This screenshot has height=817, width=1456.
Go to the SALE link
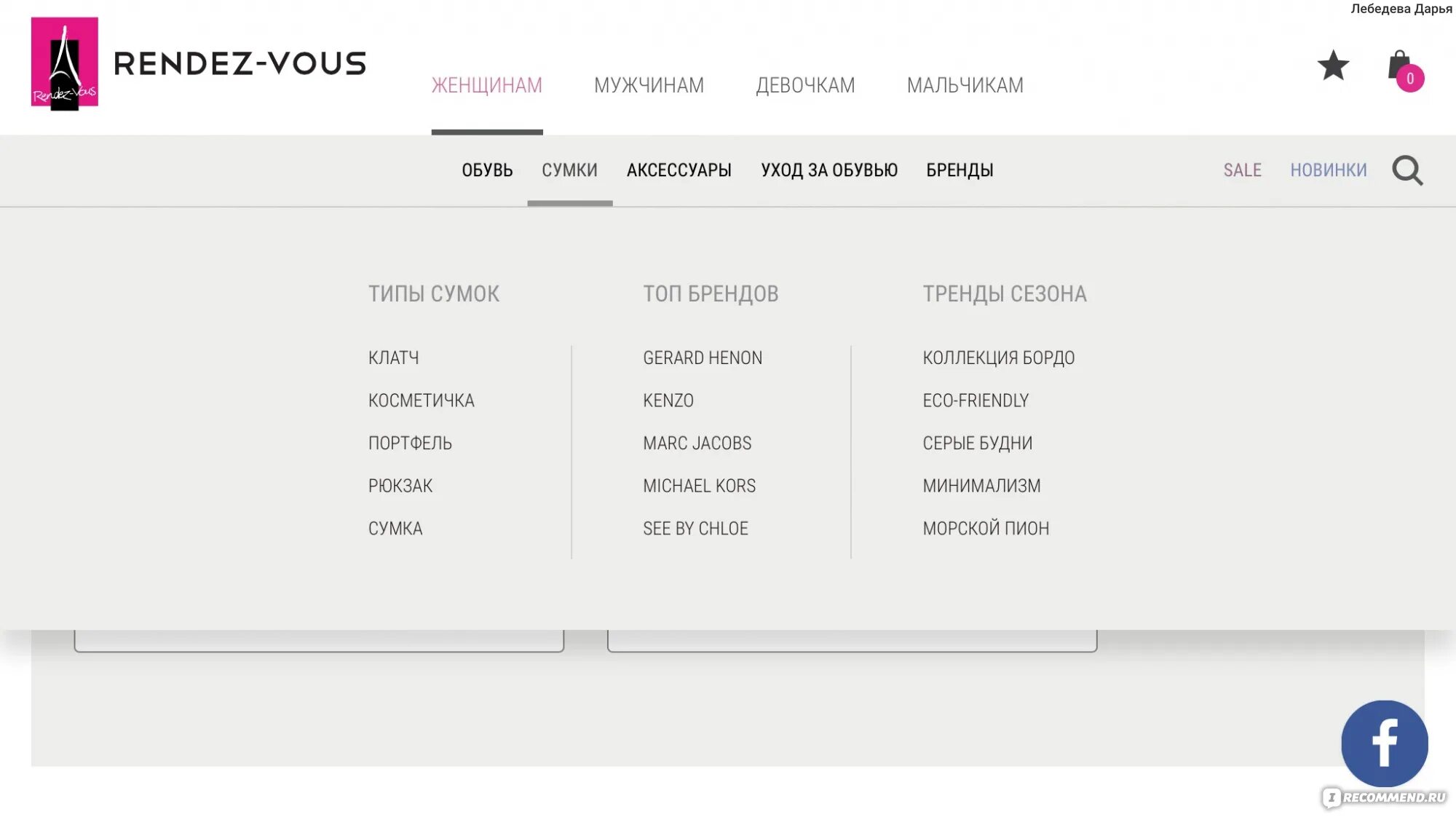point(1242,170)
